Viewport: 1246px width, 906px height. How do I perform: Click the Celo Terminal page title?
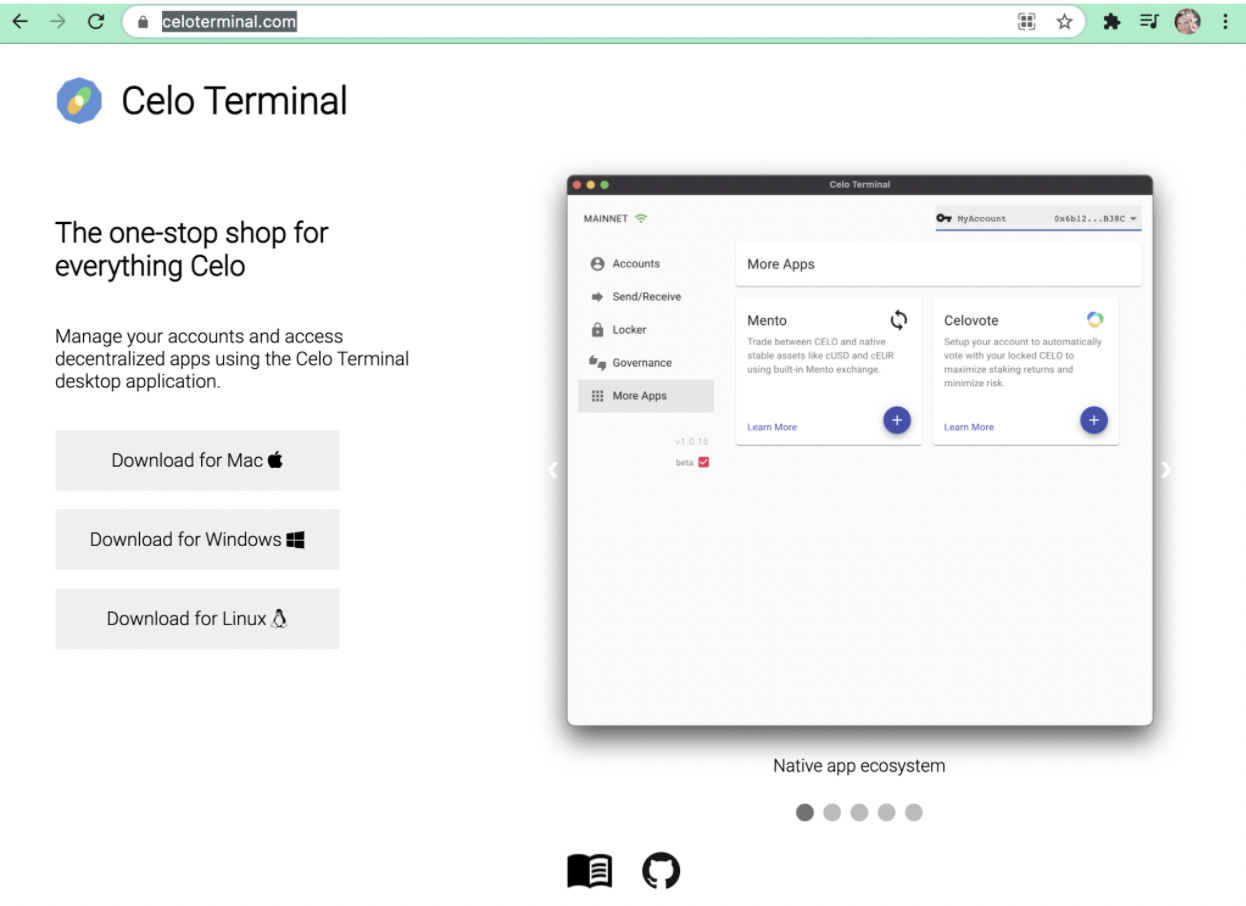[235, 101]
